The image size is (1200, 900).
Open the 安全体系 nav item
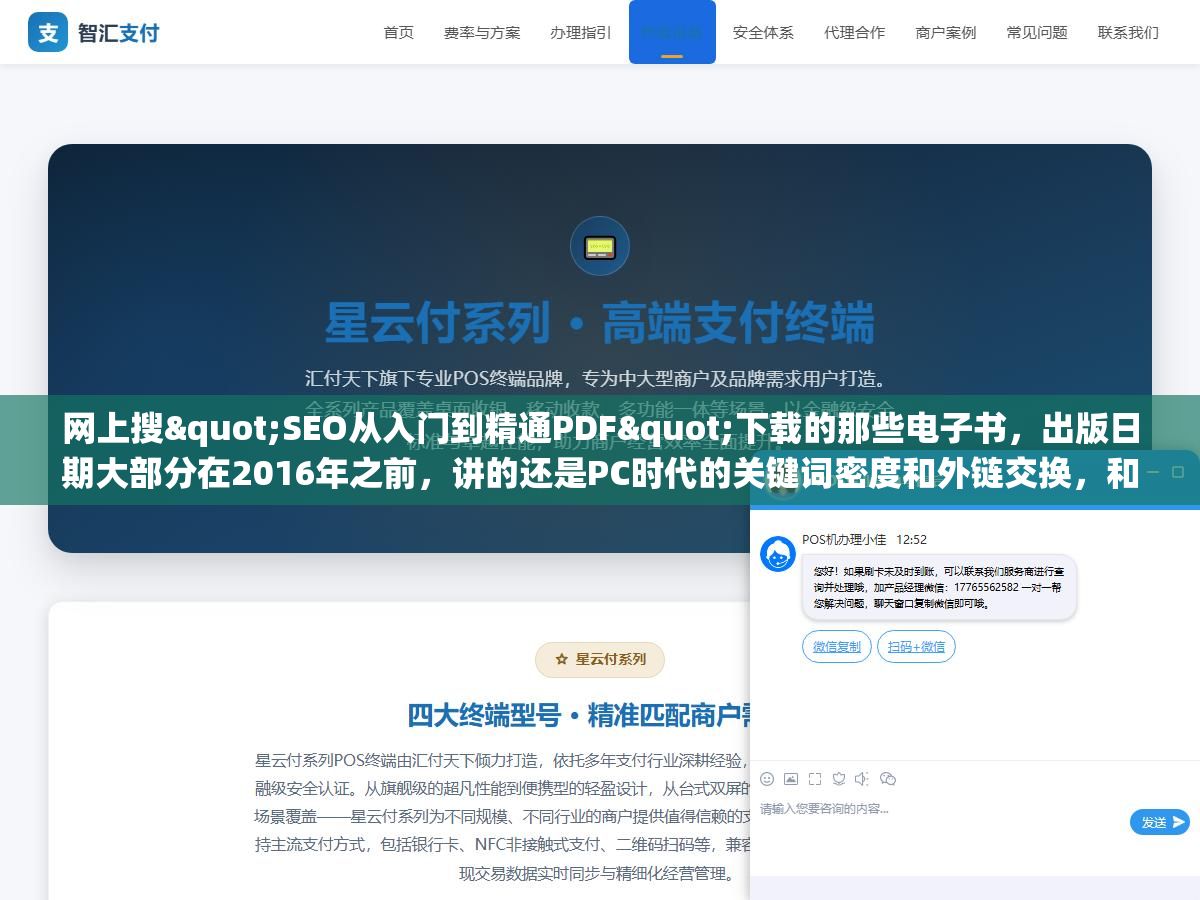coord(763,32)
